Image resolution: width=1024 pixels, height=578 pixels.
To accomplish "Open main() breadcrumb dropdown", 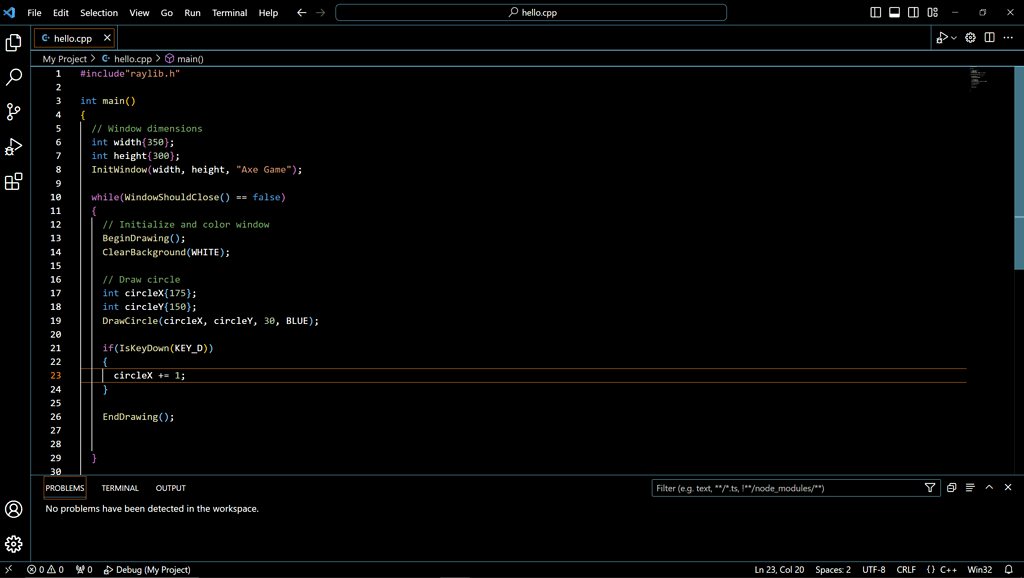I will [189, 59].
